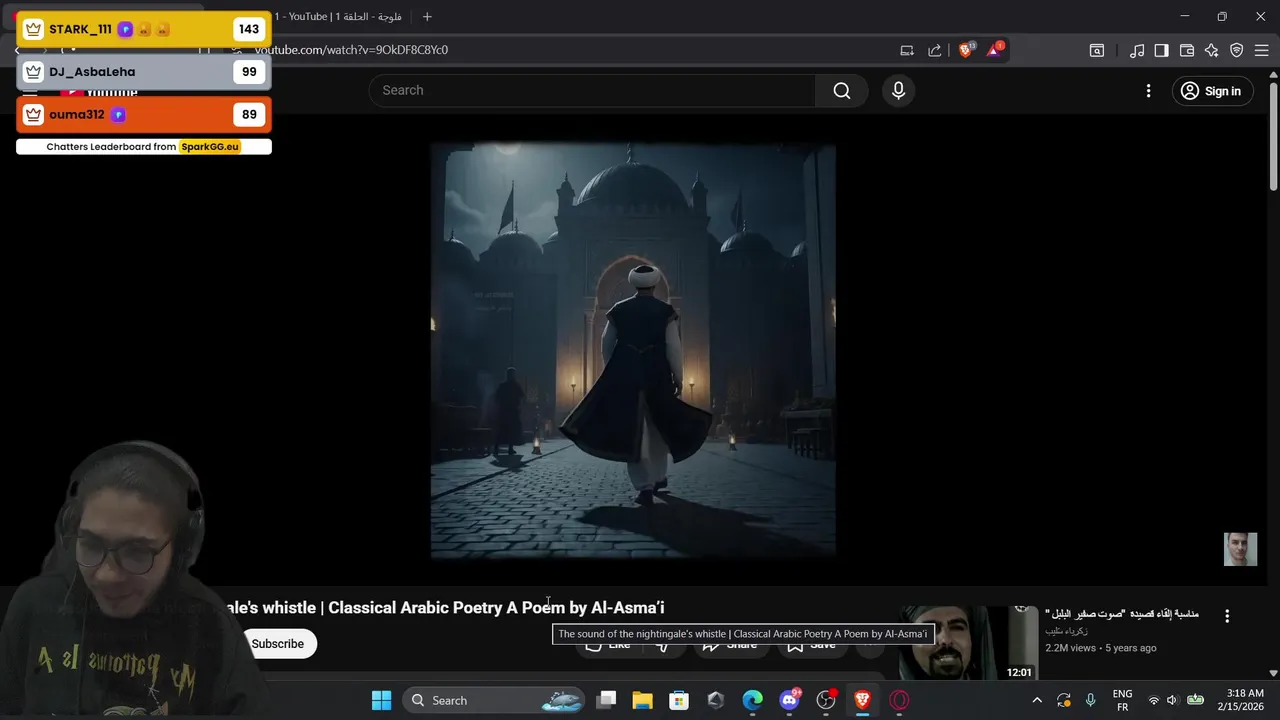Viewport: 1280px width, 720px height.
Task: Click the small face avatar at right edge
Action: [x=1240, y=549]
